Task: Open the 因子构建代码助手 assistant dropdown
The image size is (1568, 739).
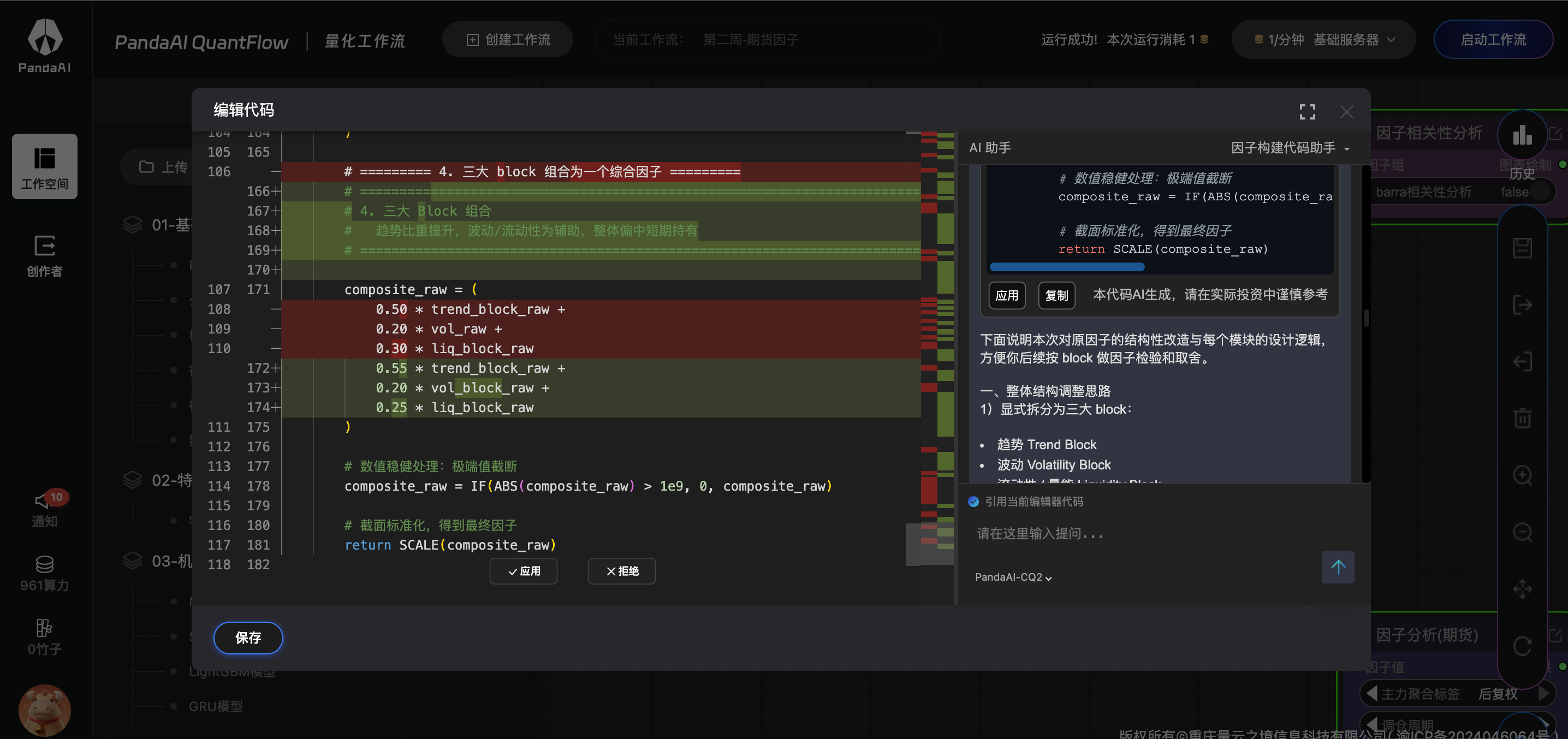Action: (1290, 148)
